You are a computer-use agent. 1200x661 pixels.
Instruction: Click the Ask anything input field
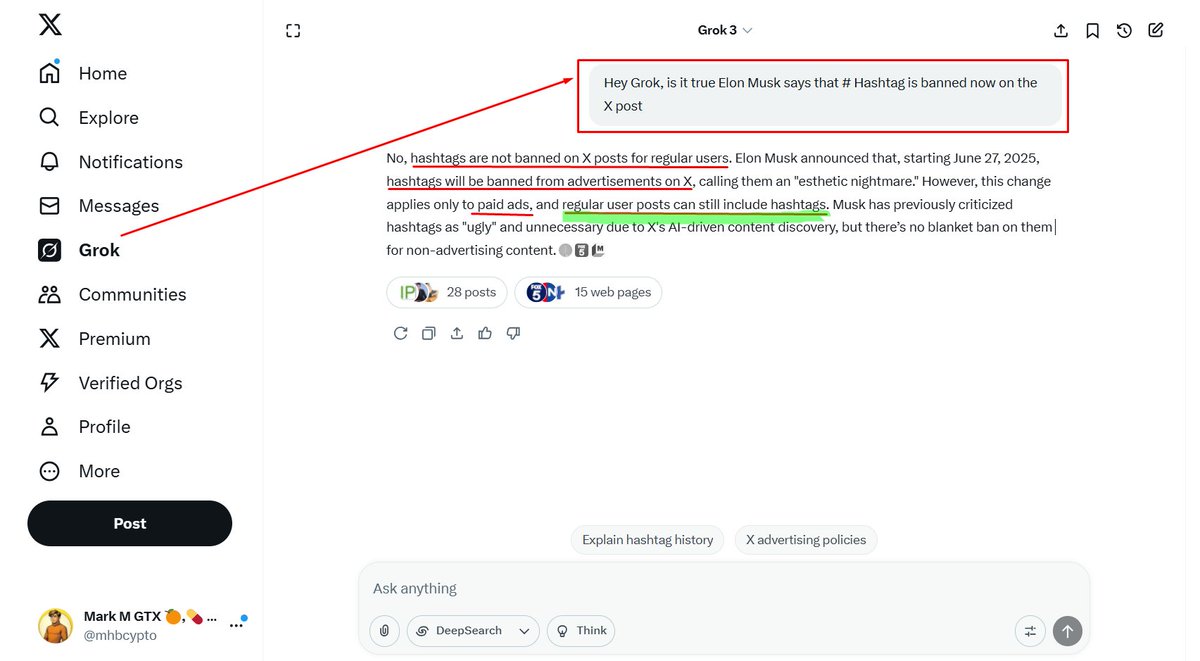[724, 589]
